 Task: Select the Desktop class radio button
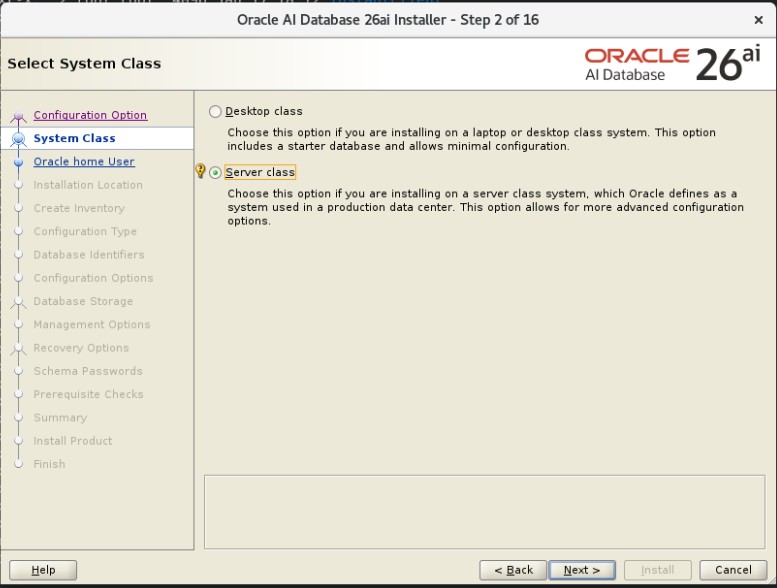click(215, 111)
